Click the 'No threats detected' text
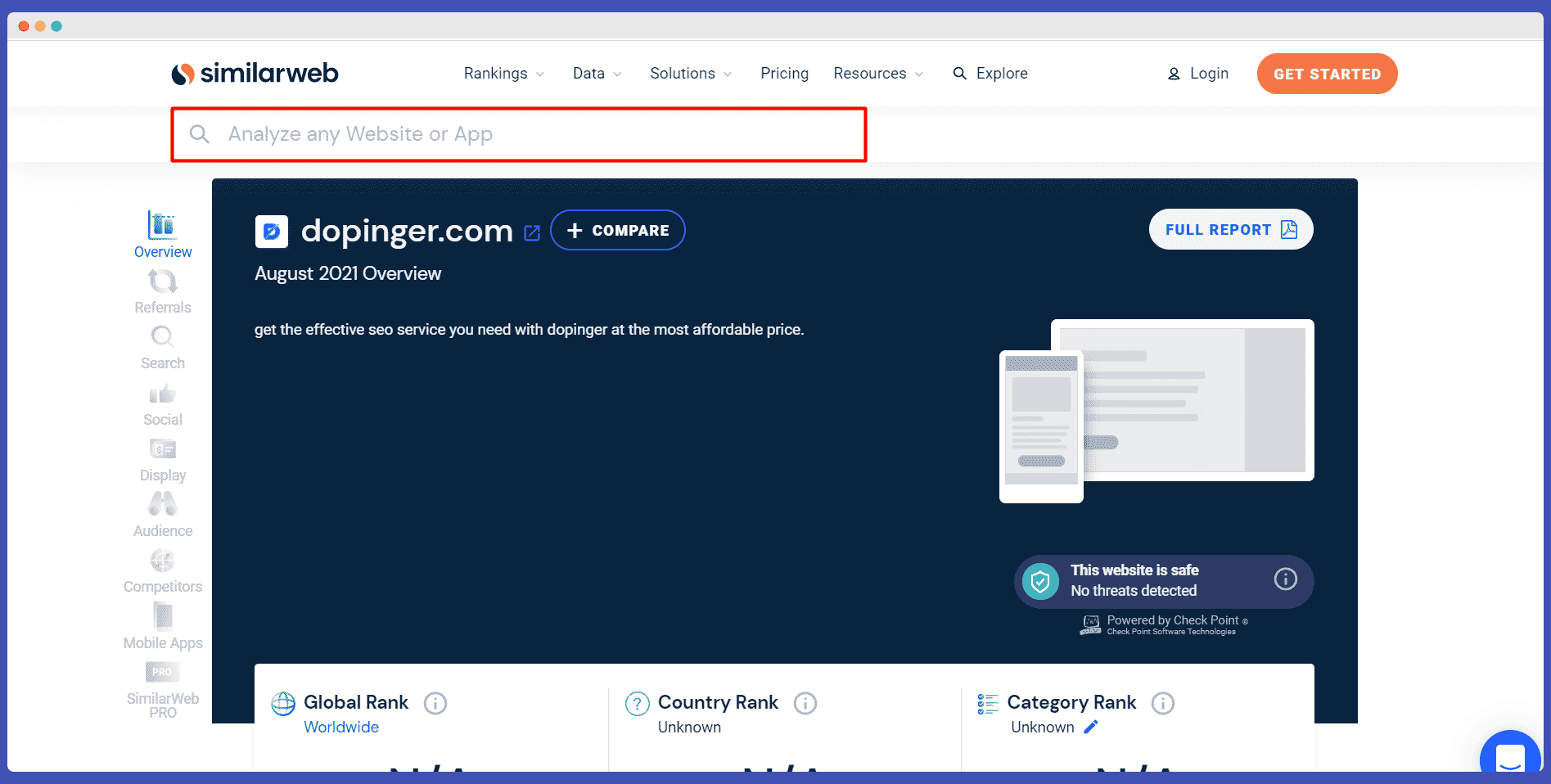1551x784 pixels. (1134, 590)
